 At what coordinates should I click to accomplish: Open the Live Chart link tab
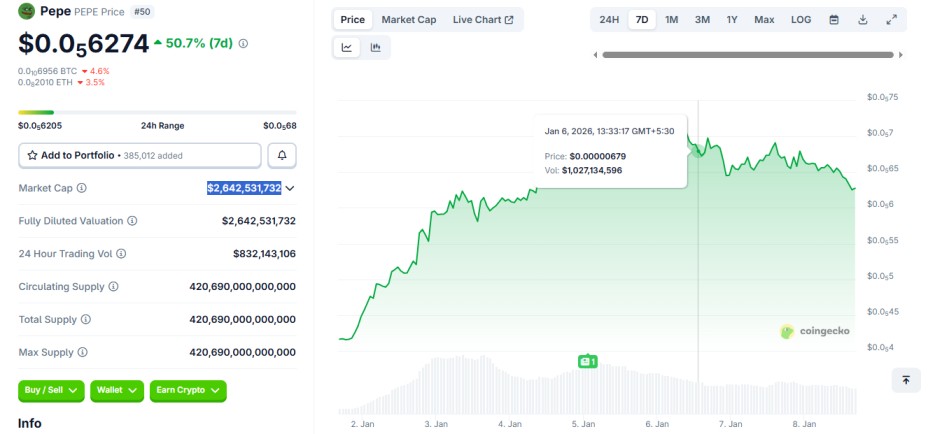pos(483,20)
